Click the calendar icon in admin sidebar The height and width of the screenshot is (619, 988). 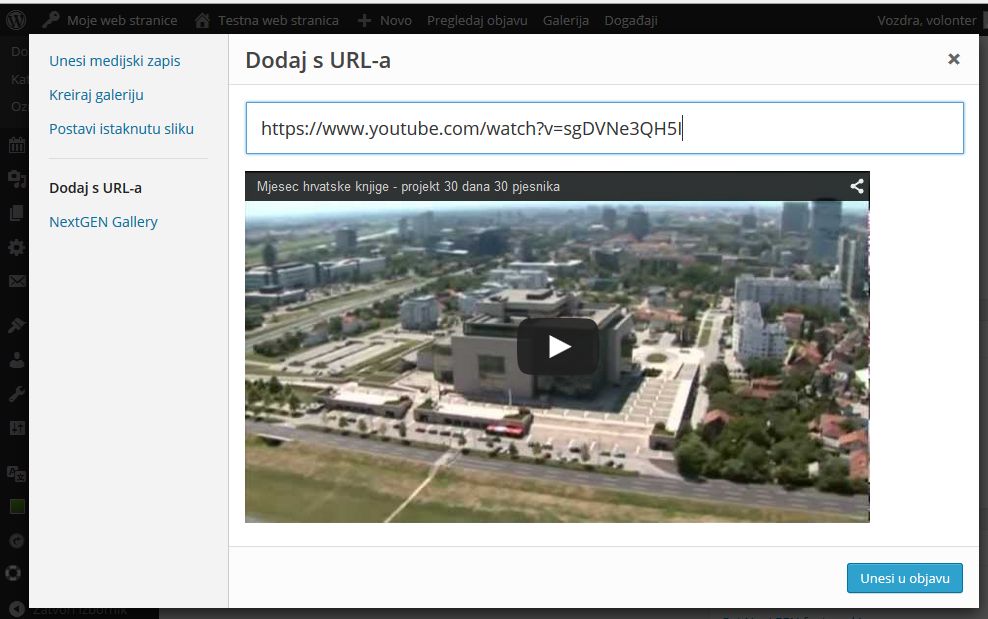point(16,146)
